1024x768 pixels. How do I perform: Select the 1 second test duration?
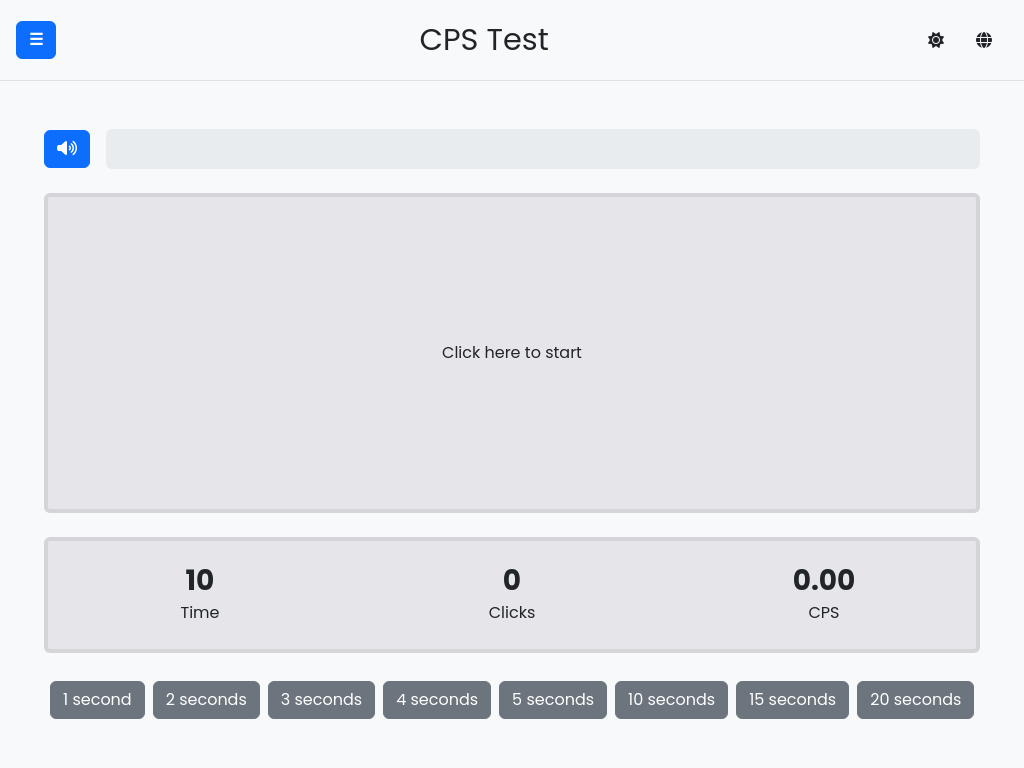[x=97, y=699]
